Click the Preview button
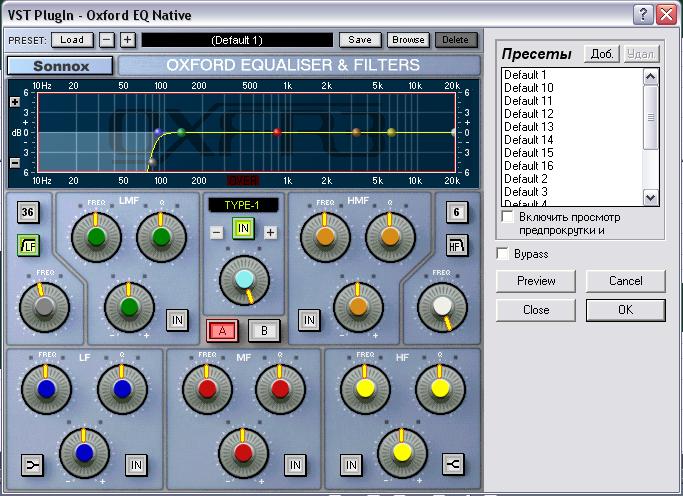This screenshot has width=683, height=496. point(536,281)
